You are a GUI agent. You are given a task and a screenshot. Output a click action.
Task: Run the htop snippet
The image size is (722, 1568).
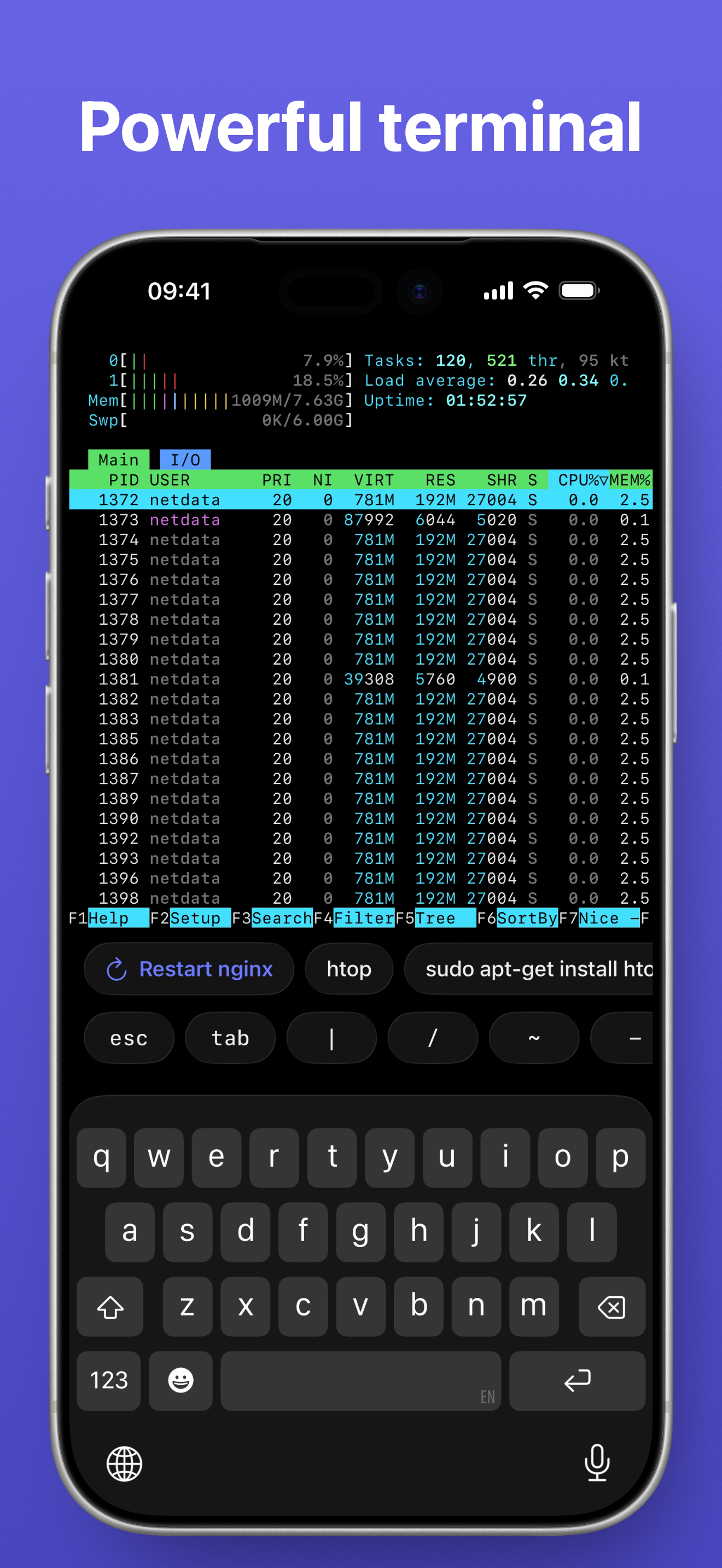[x=349, y=968]
